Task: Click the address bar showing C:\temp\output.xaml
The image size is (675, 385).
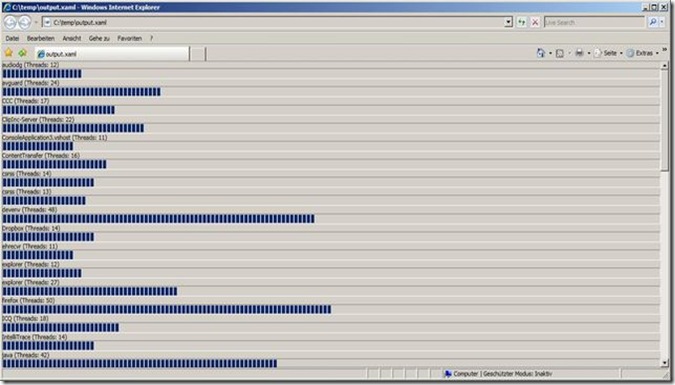Action: [274, 22]
